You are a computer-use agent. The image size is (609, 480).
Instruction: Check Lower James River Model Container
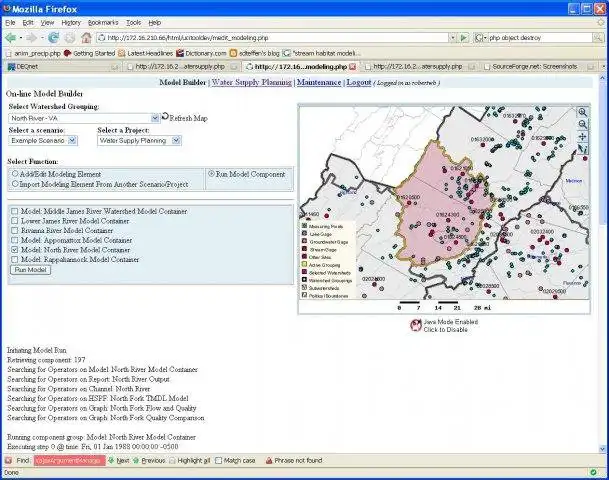(x=15, y=221)
